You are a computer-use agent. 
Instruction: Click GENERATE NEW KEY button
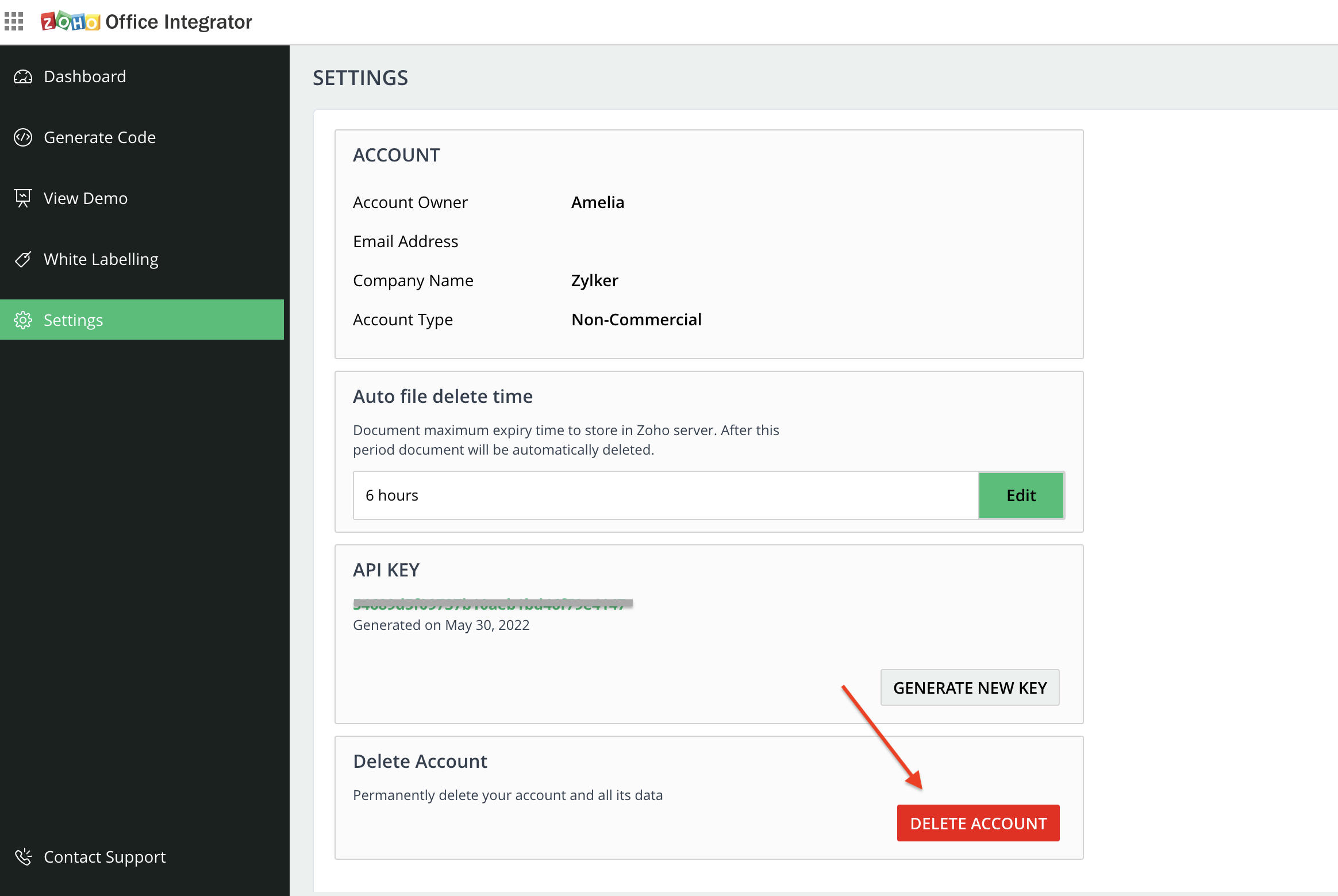pos(970,687)
